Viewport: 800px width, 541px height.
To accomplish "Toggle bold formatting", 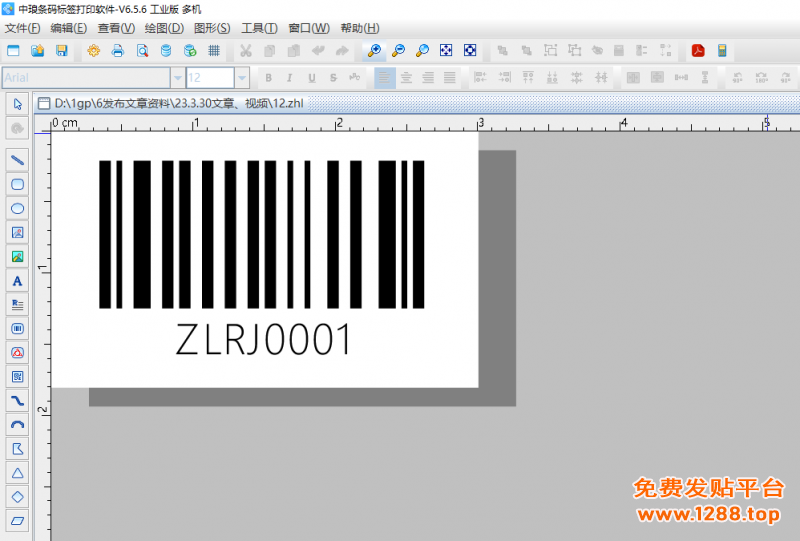I will (268, 78).
